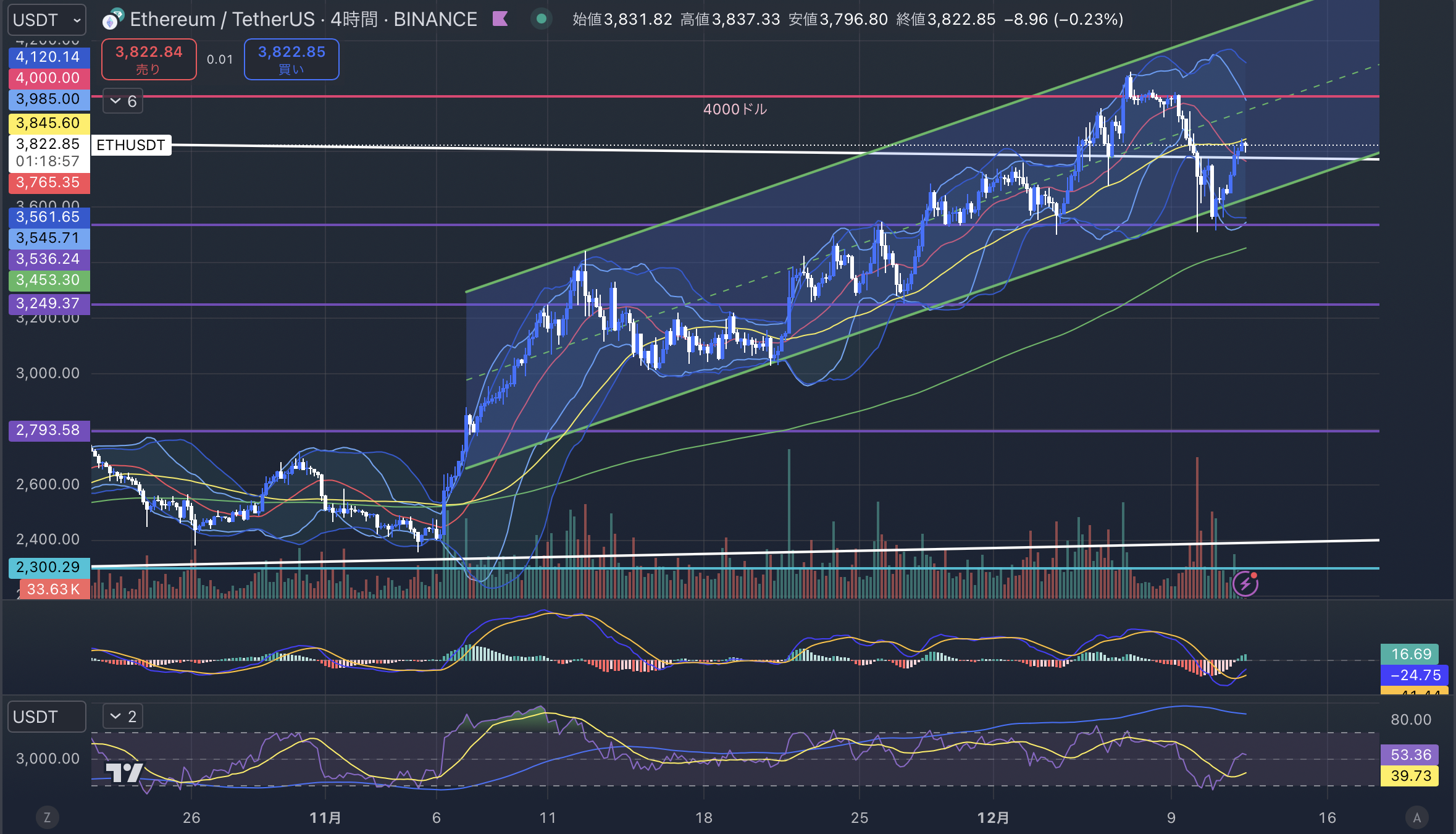Click the ETHUSDT symbol label tag

(x=131, y=145)
